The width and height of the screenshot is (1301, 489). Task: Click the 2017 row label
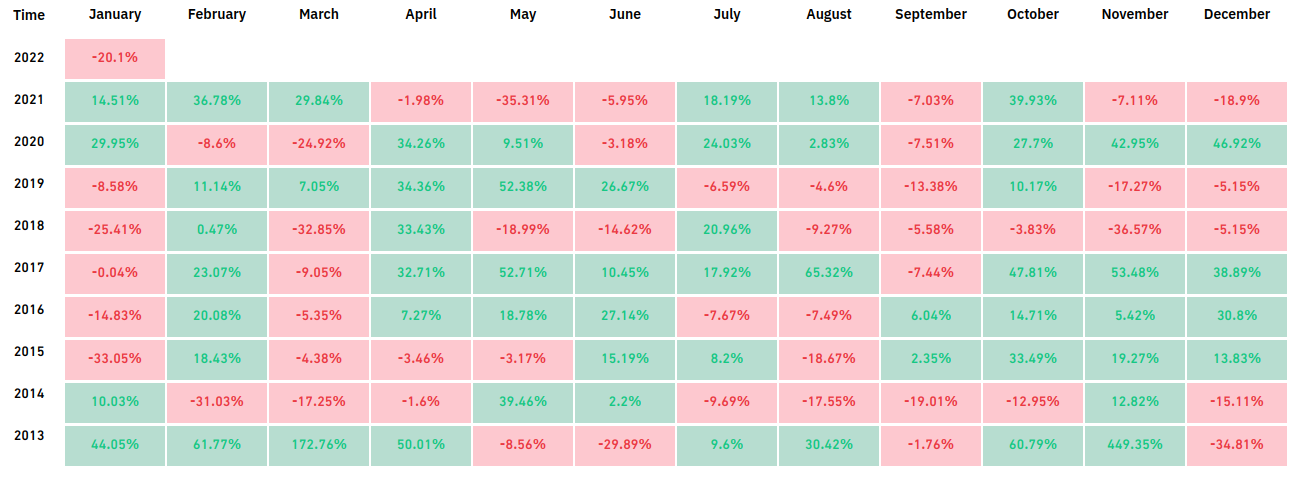point(29,267)
